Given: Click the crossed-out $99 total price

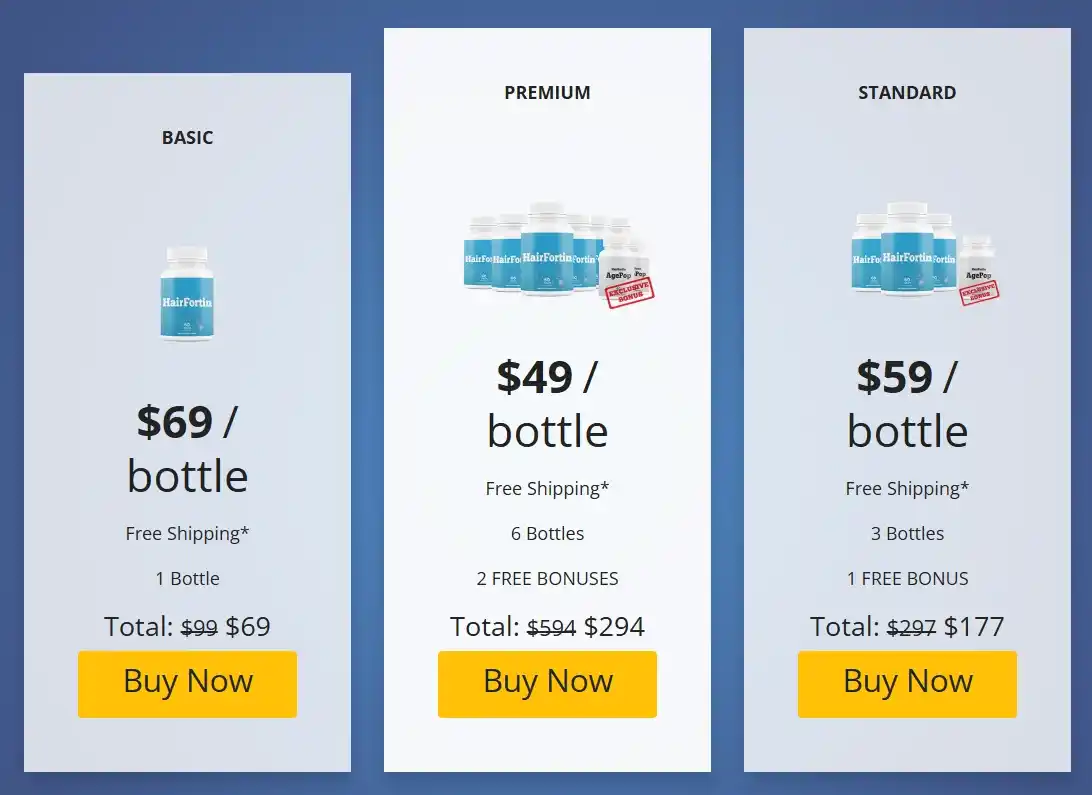Looking at the screenshot, I should [x=199, y=628].
